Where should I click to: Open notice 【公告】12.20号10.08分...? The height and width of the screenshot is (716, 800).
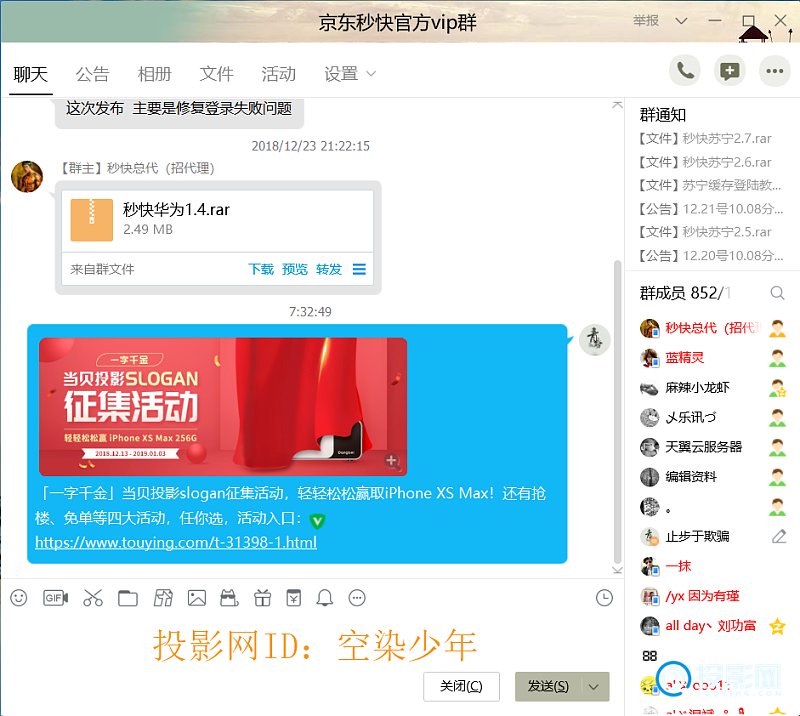click(711, 256)
